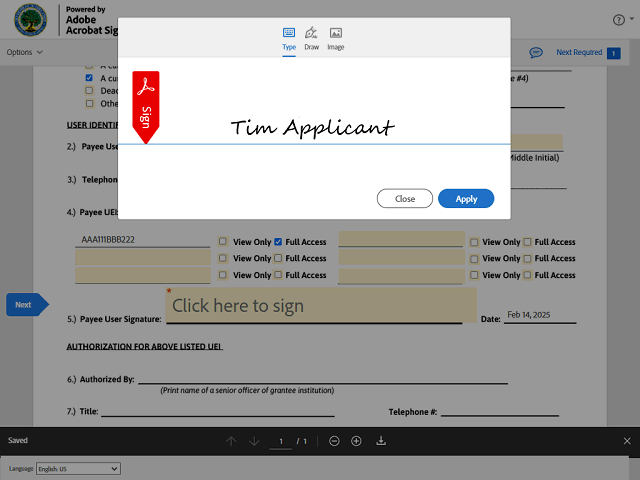Click the required count badge 1
Viewport: 640px width, 480px height.
pos(613,53)
